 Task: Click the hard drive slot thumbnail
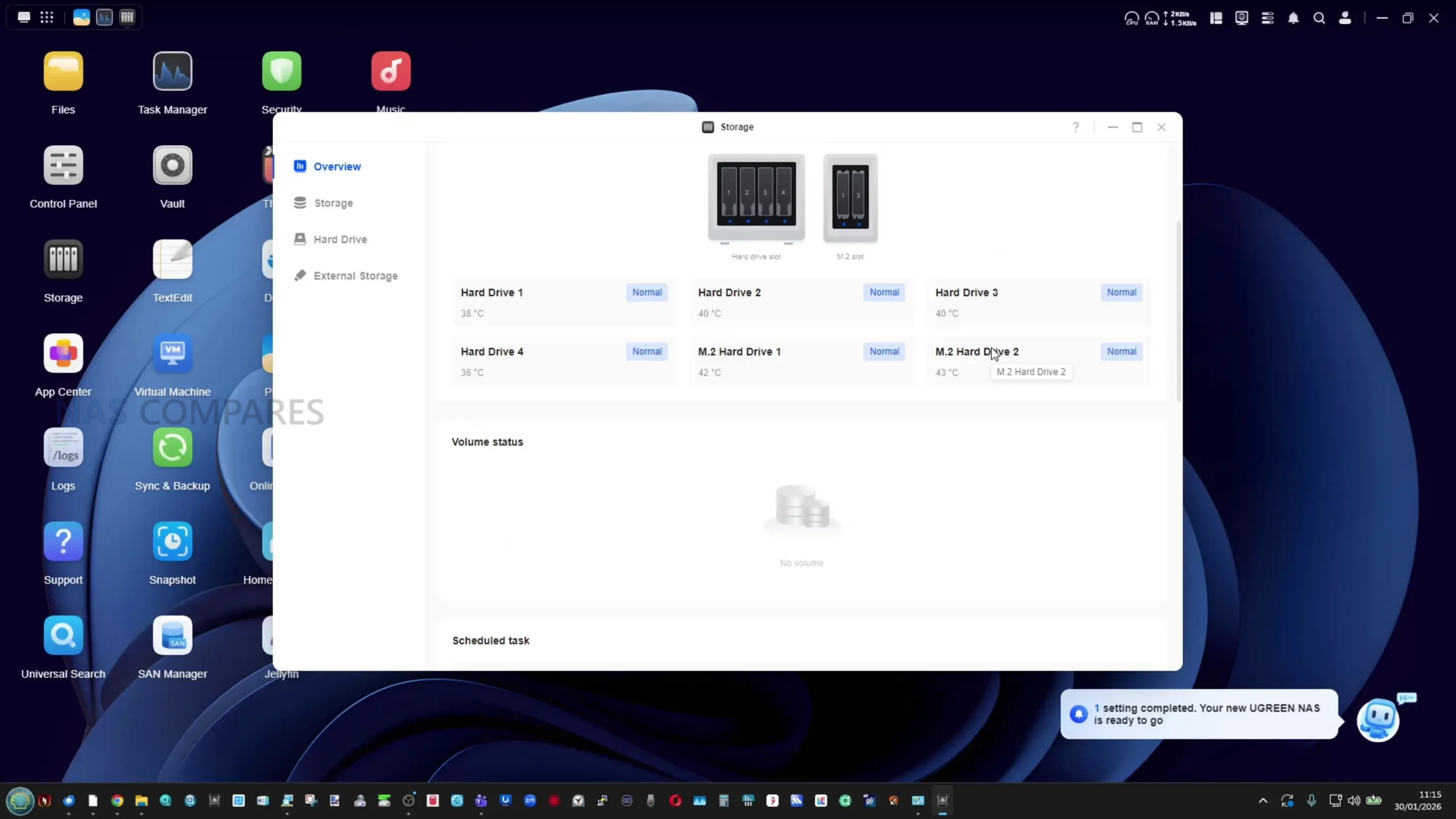click(x=756, y=197)
